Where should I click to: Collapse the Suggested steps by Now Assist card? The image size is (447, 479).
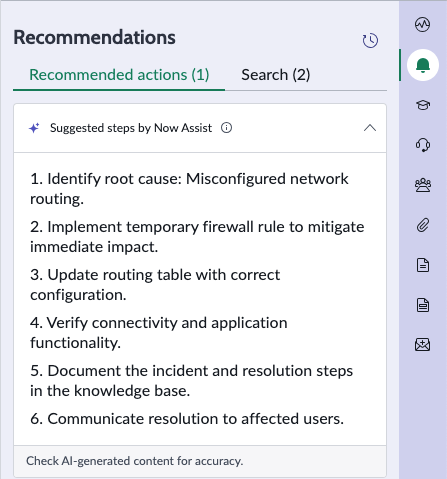(x=370, y=128)
